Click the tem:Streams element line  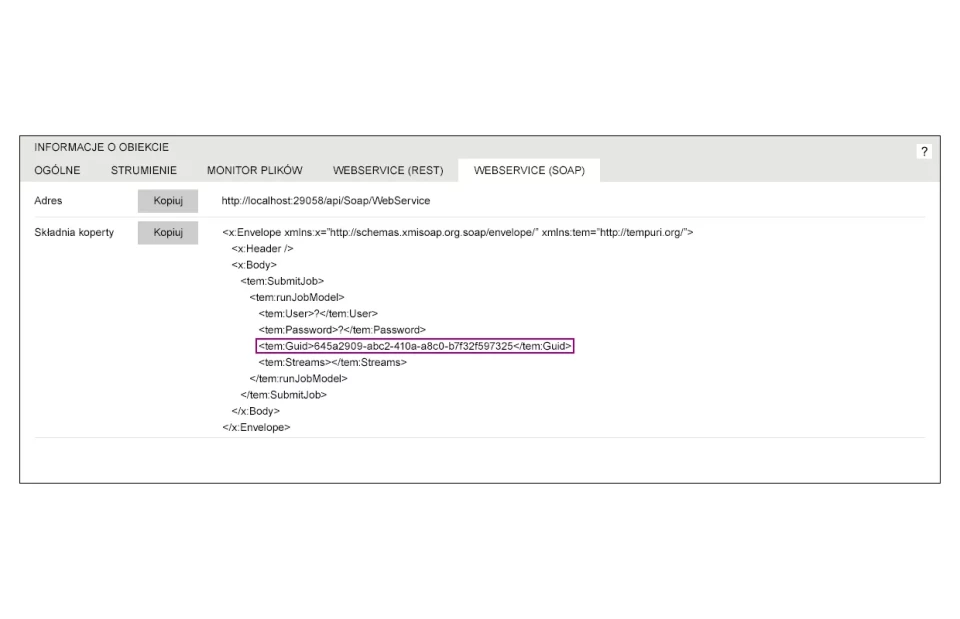click(332, 362)
